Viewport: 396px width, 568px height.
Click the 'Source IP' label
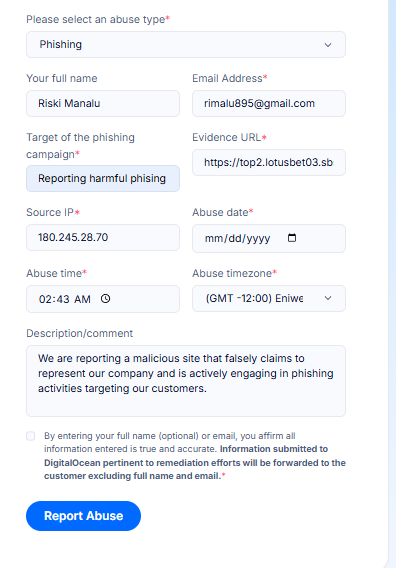pyautogui.click(x=53, y=212)
